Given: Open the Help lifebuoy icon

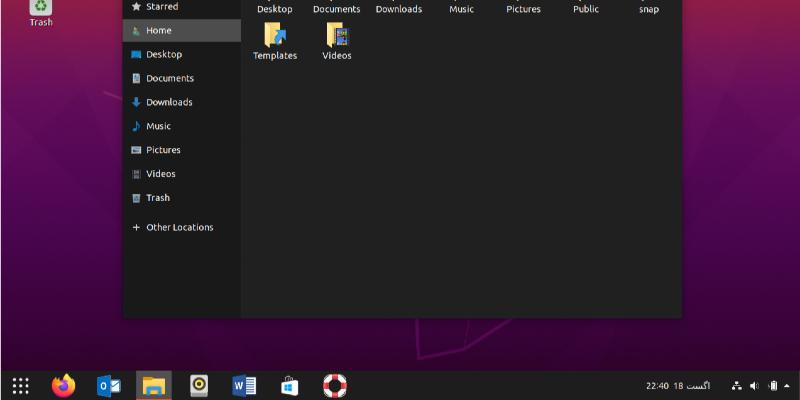Looking at the screenshot, I should [334, 385].
